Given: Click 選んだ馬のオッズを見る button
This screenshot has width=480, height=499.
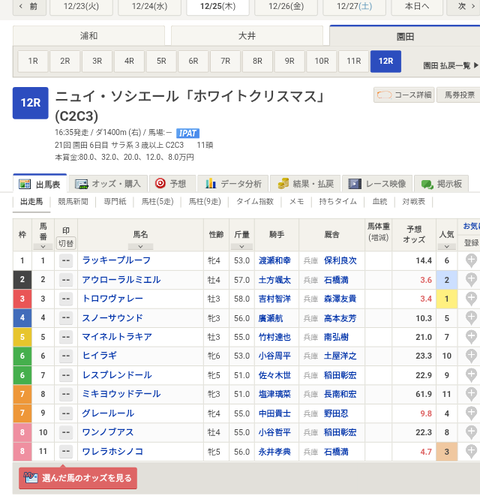Looking at the screenshot, I should point(78,478).
